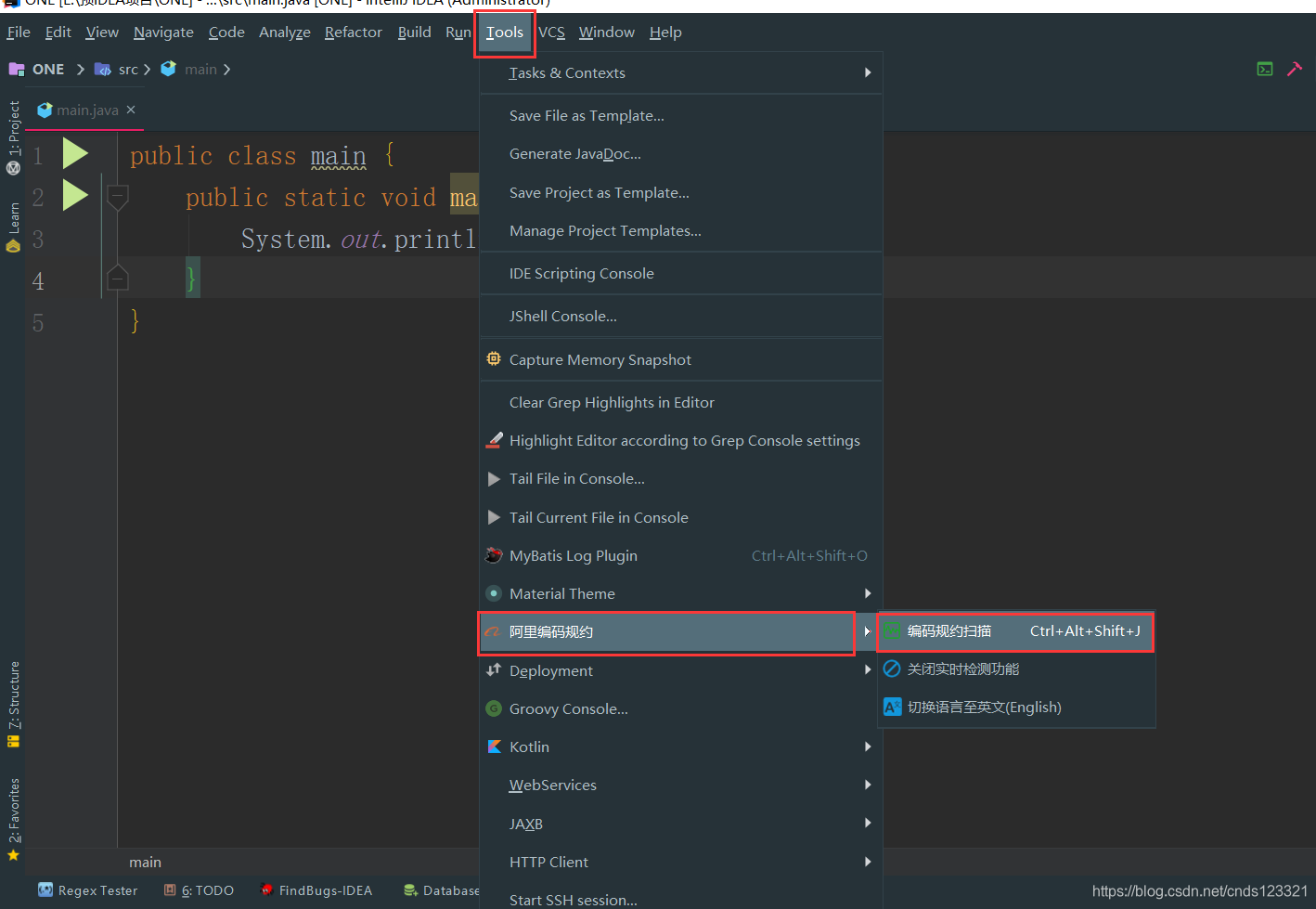Open IDE Scripting Console
This screenshot has height=909, width=1316.
[x=680, y=274]
